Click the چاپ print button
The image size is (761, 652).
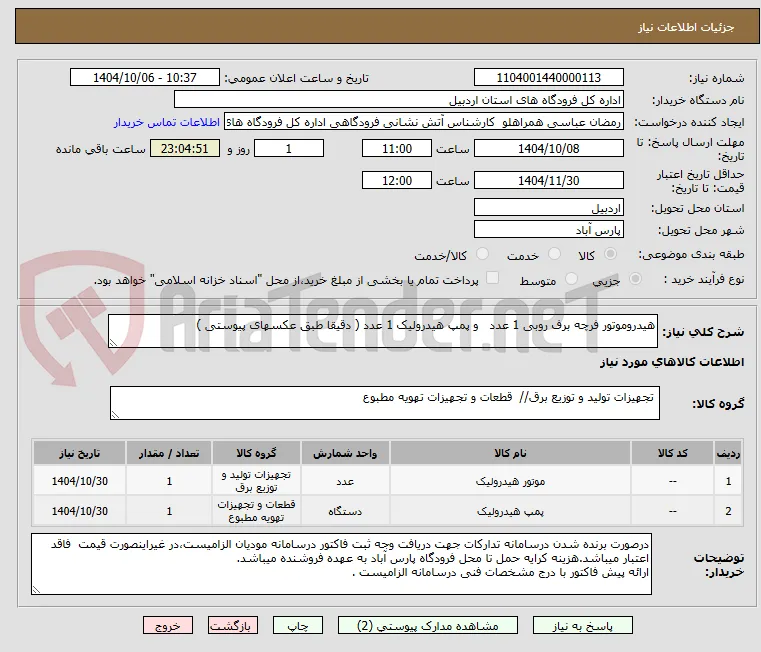coord(298,625)
